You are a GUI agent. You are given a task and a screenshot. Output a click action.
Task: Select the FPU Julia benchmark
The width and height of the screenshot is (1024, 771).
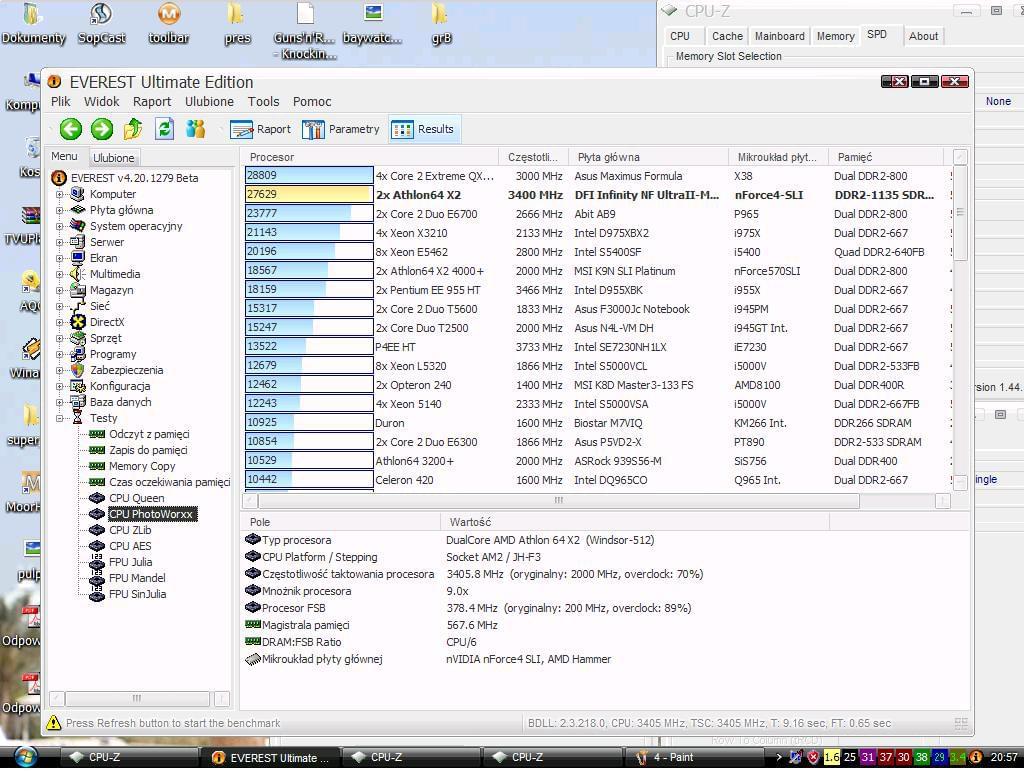coord(131,562)
